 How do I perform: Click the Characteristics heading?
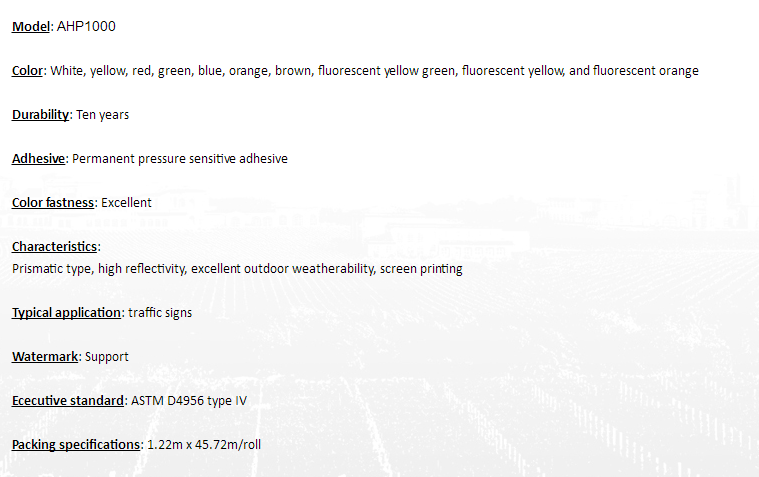[54, 246]
